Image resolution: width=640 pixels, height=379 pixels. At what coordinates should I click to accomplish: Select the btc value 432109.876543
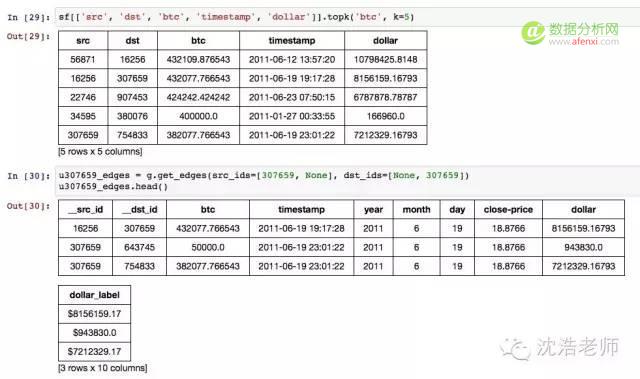[x=198, y=60]
